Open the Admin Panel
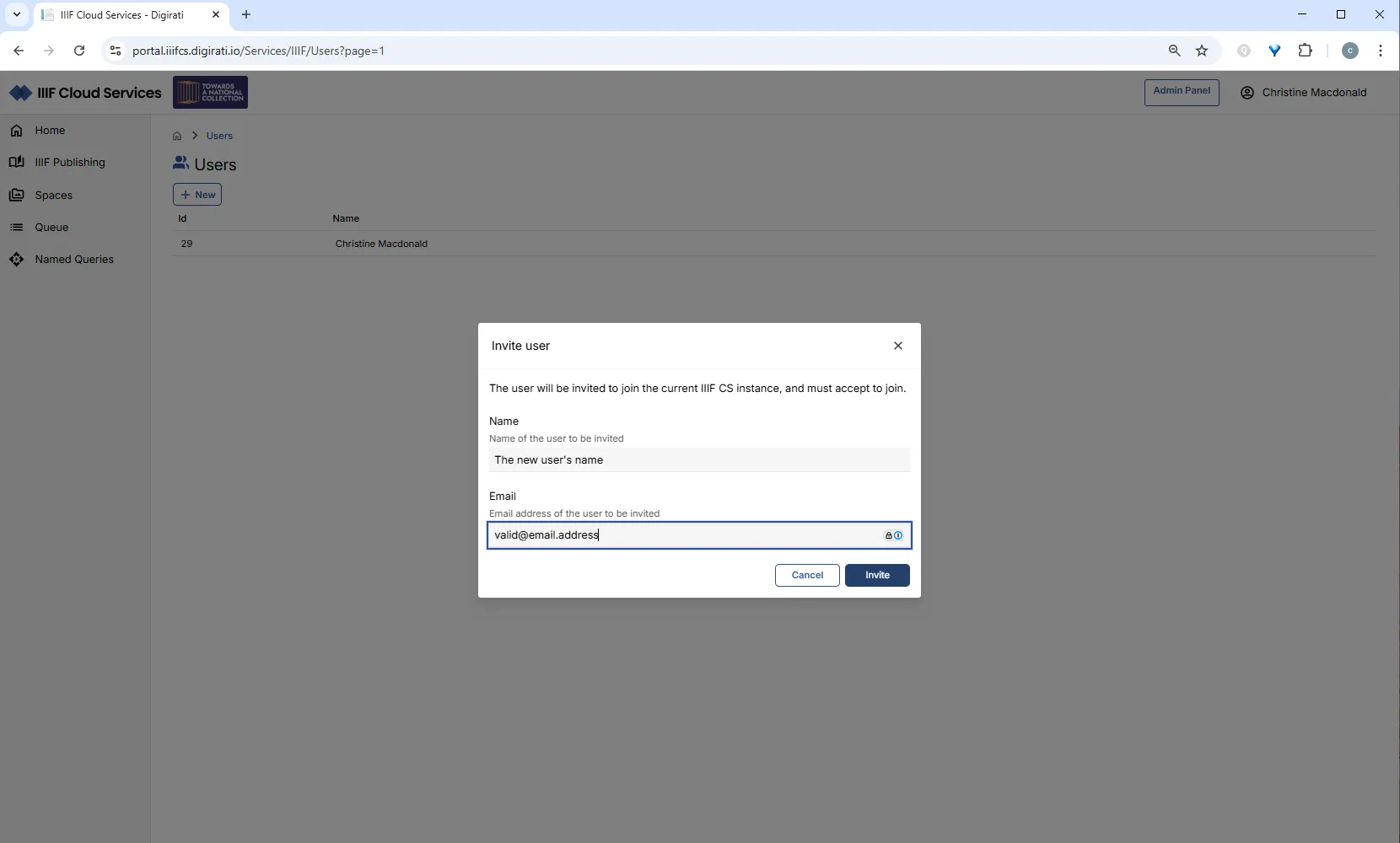Viewport: 1400px width, 843px height. pyautogui.click(x=1182, y=92)
